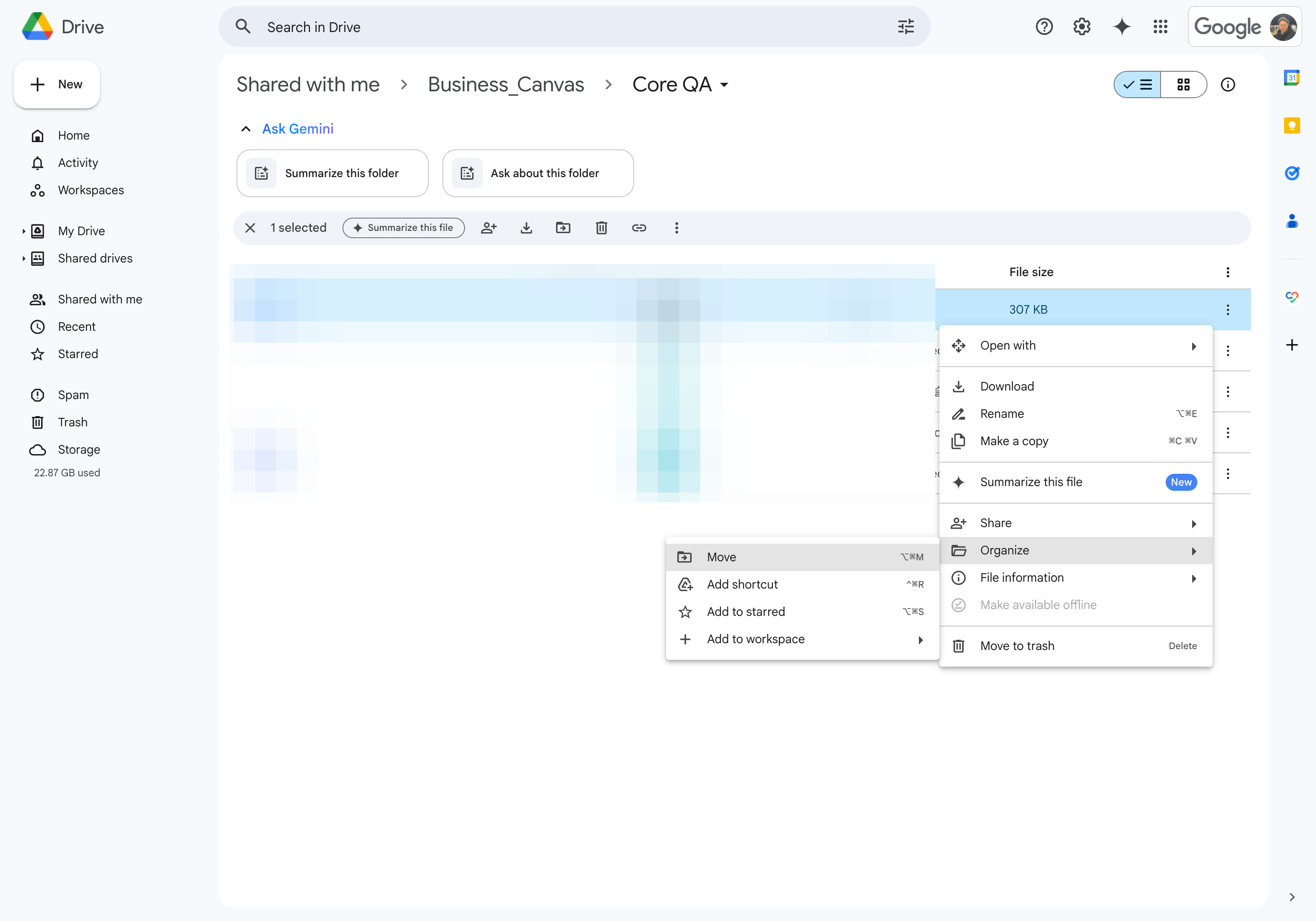This screenshot has height=921, width=1316.
Task: Go to Shared with me breadcrumb
Action: pyautogui.click(x=308, y=85)
